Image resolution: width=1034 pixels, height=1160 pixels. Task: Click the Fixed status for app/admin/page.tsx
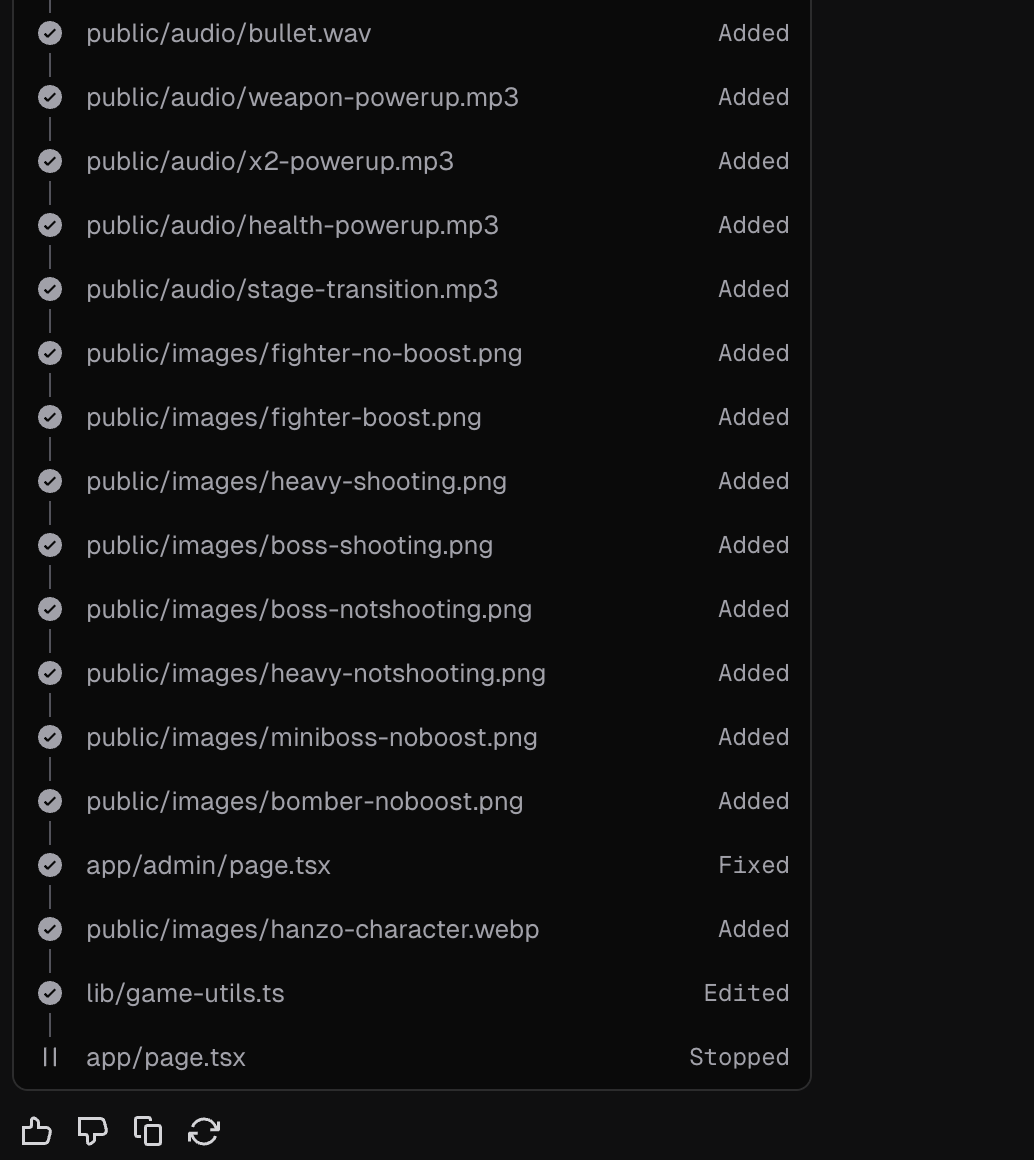(x=753, y=865)
